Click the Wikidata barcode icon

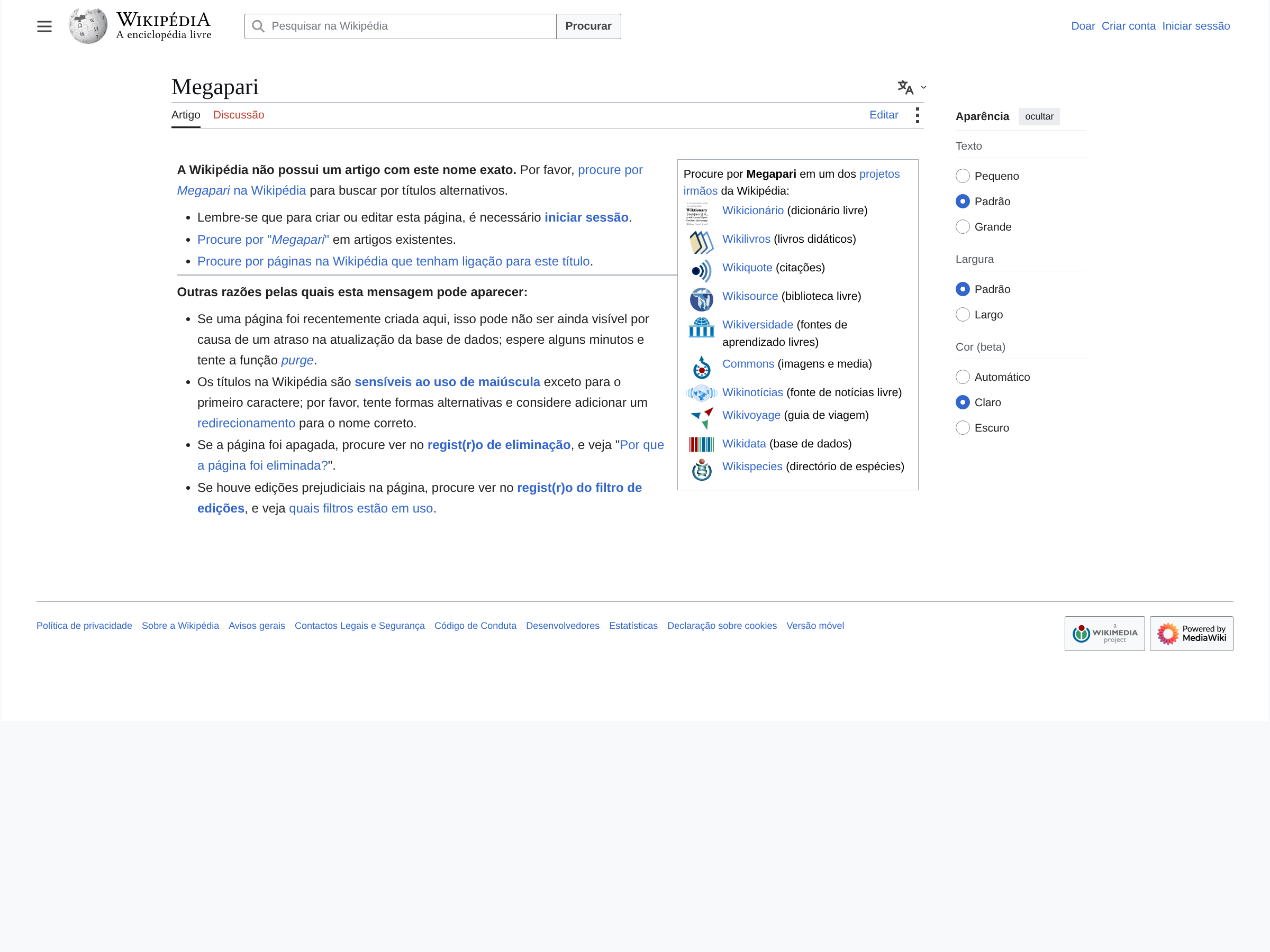pos(702,444)
